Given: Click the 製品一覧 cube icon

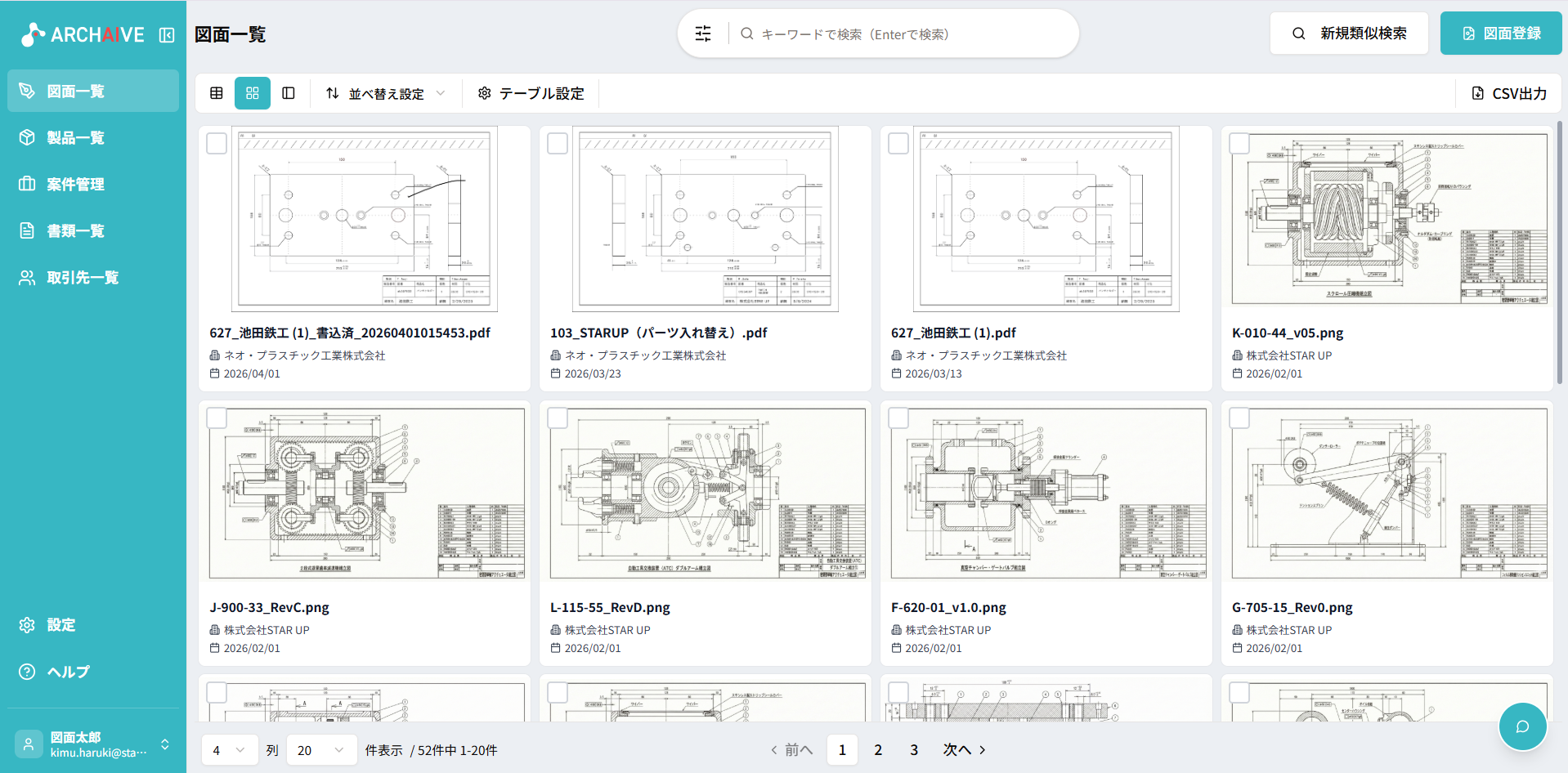Looking at the screenshot, I should (27, 137).
